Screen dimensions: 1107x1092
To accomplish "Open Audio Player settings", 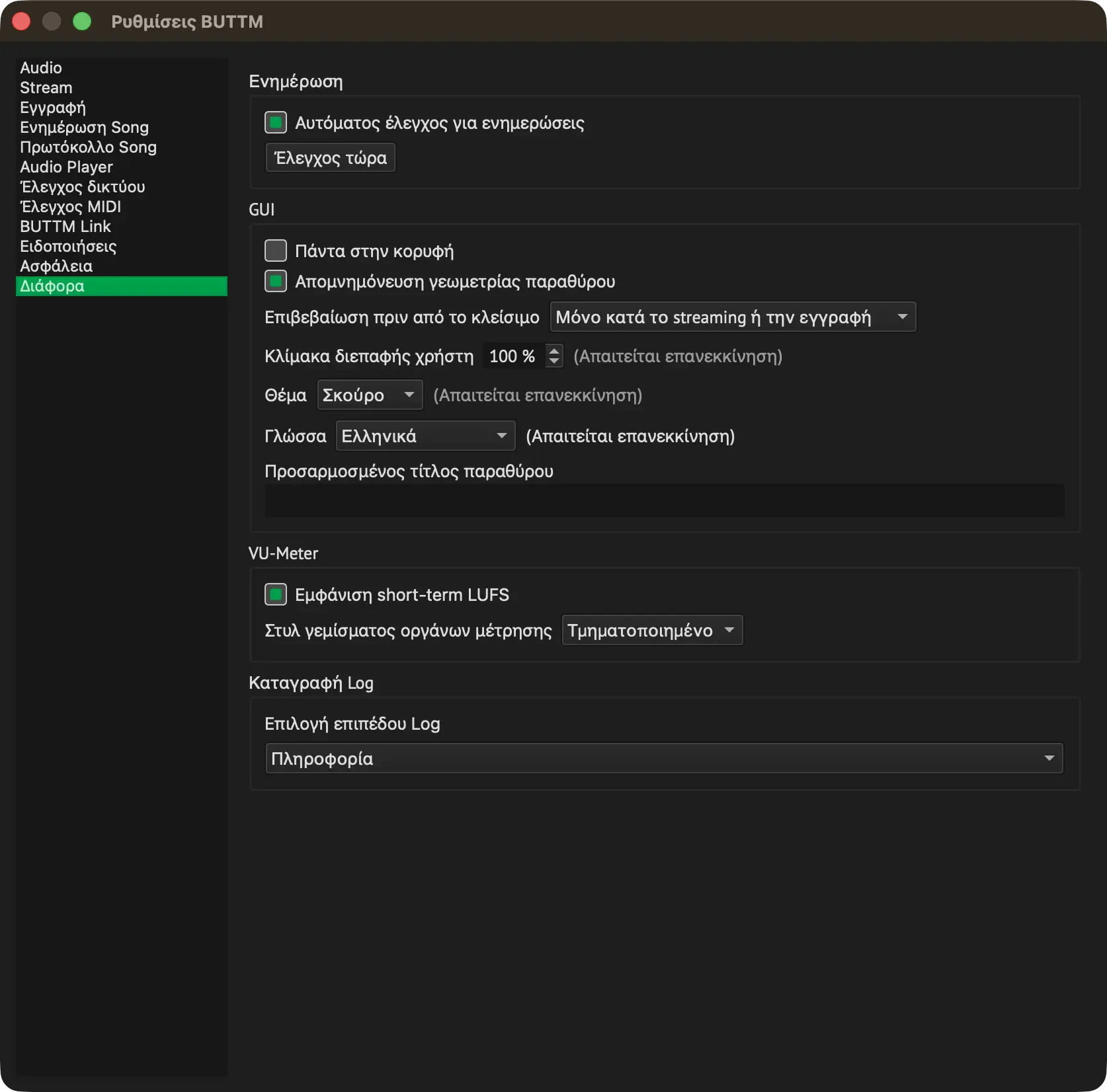I will coord(122,167).
